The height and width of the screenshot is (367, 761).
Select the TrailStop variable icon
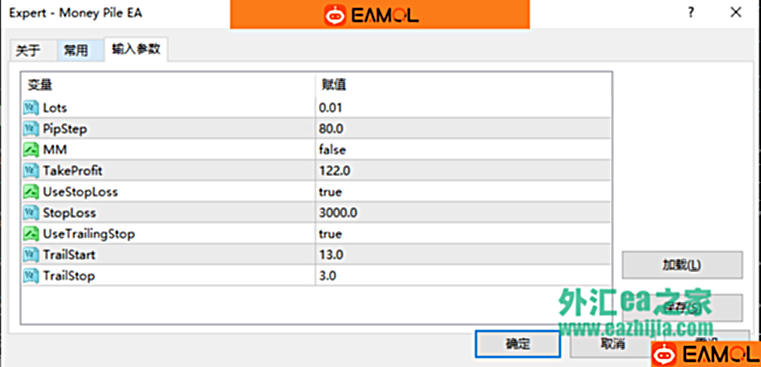(31, 276)
